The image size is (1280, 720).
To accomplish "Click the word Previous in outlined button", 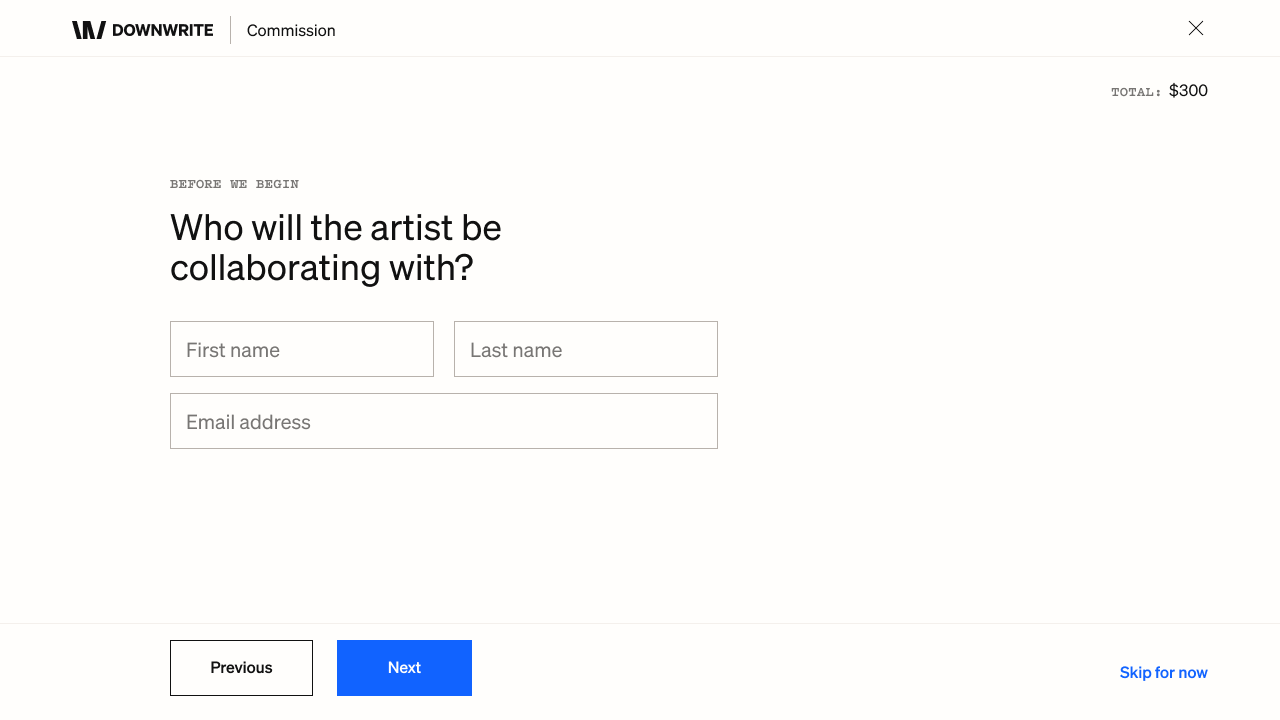I will 241,668.
